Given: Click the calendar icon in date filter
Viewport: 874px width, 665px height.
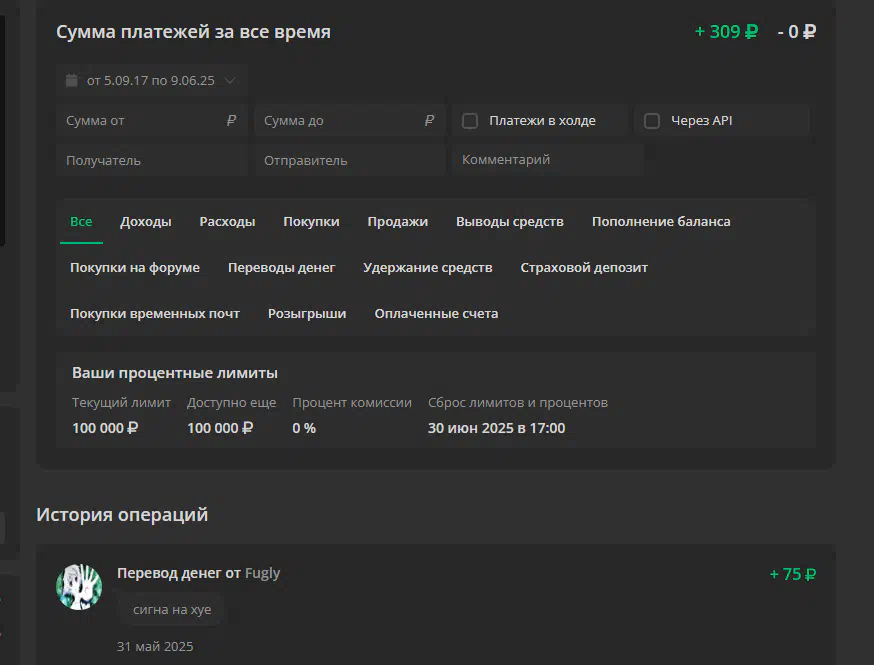Looking at the screenshot, I should (71, 80).
